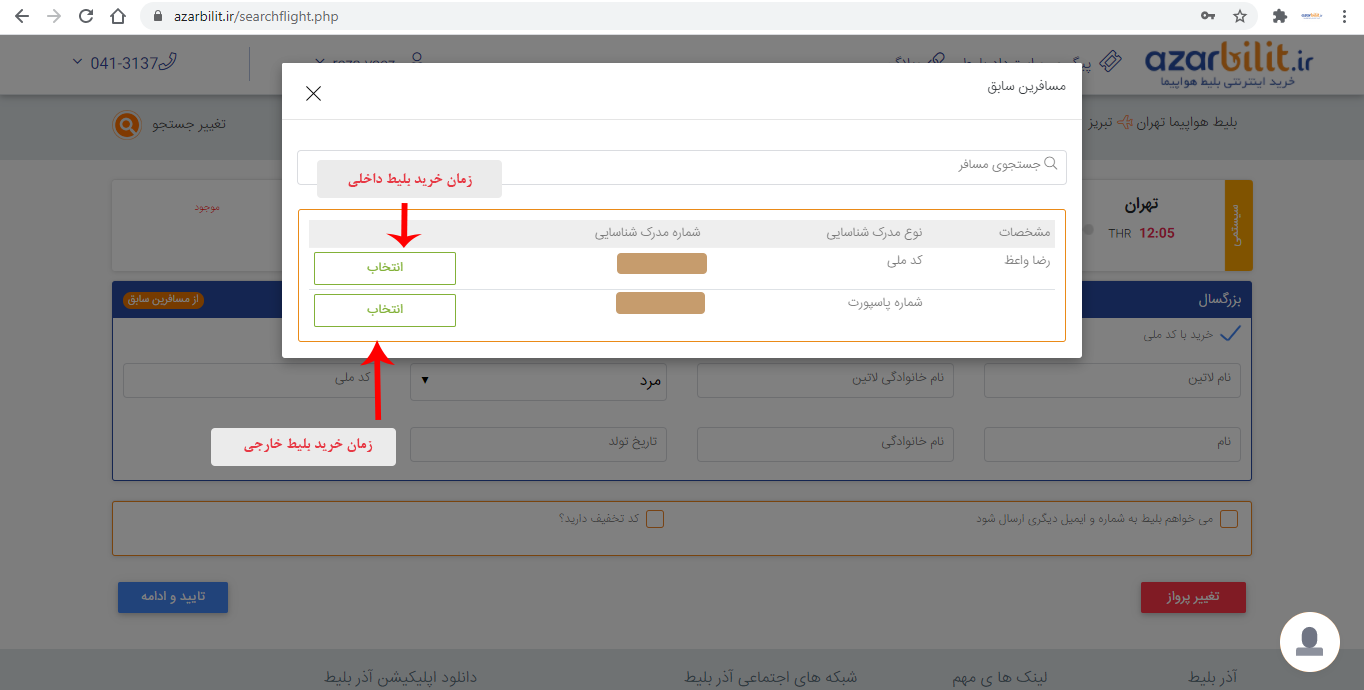Open the browser extensions puzzle icon
This screenshot has height=690, width=1364.
click(1279, 17)
